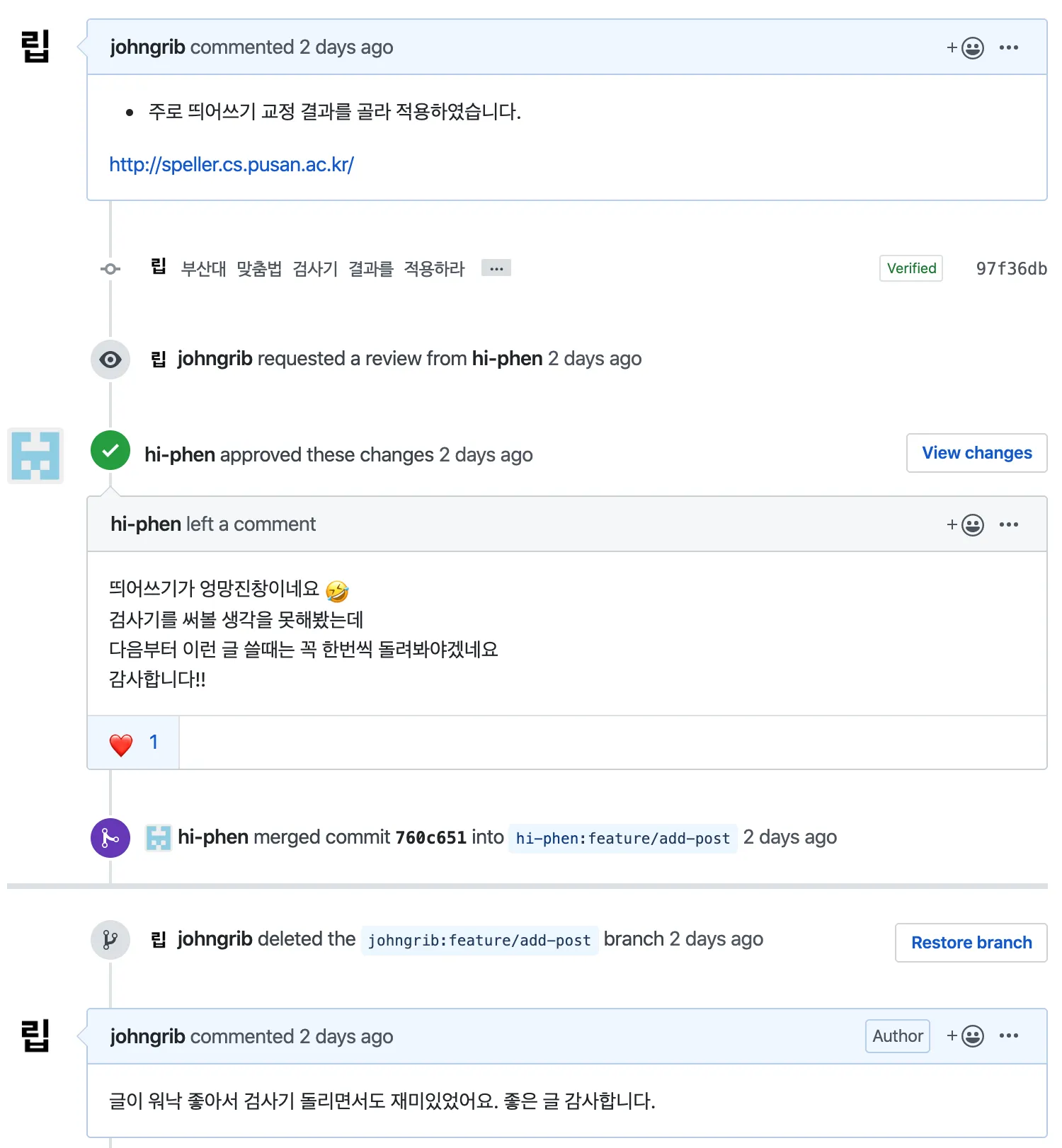Click the View changes button

tap(976, 452)
